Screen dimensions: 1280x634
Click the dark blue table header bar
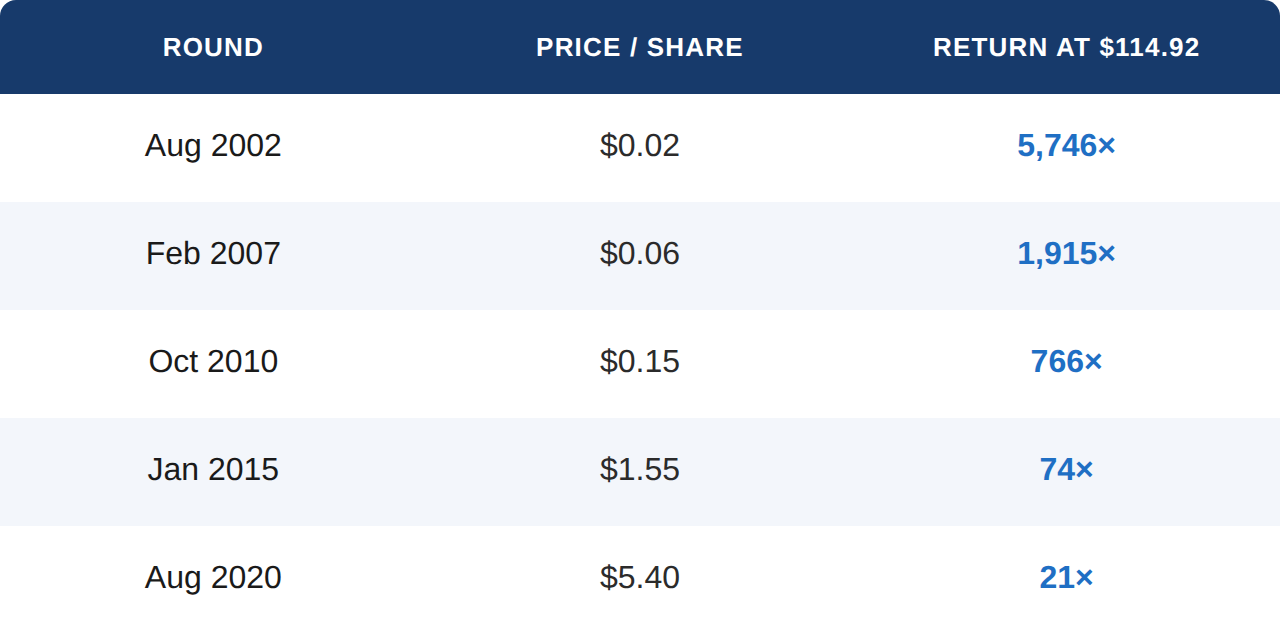640,47
